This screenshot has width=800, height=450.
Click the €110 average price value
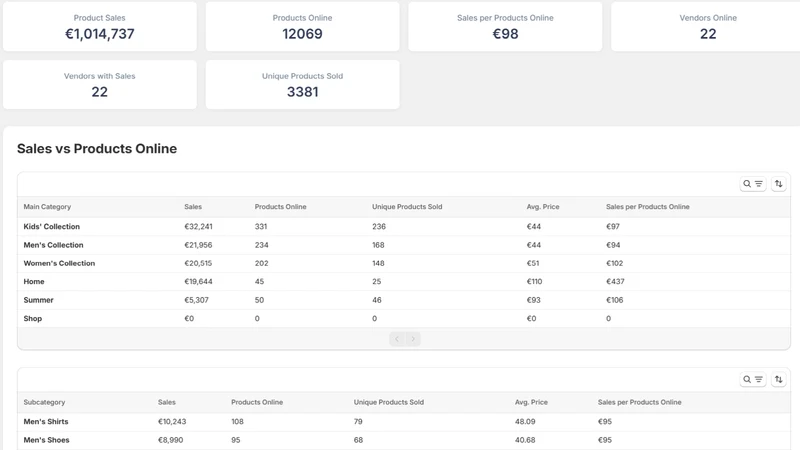pos(534,282)
